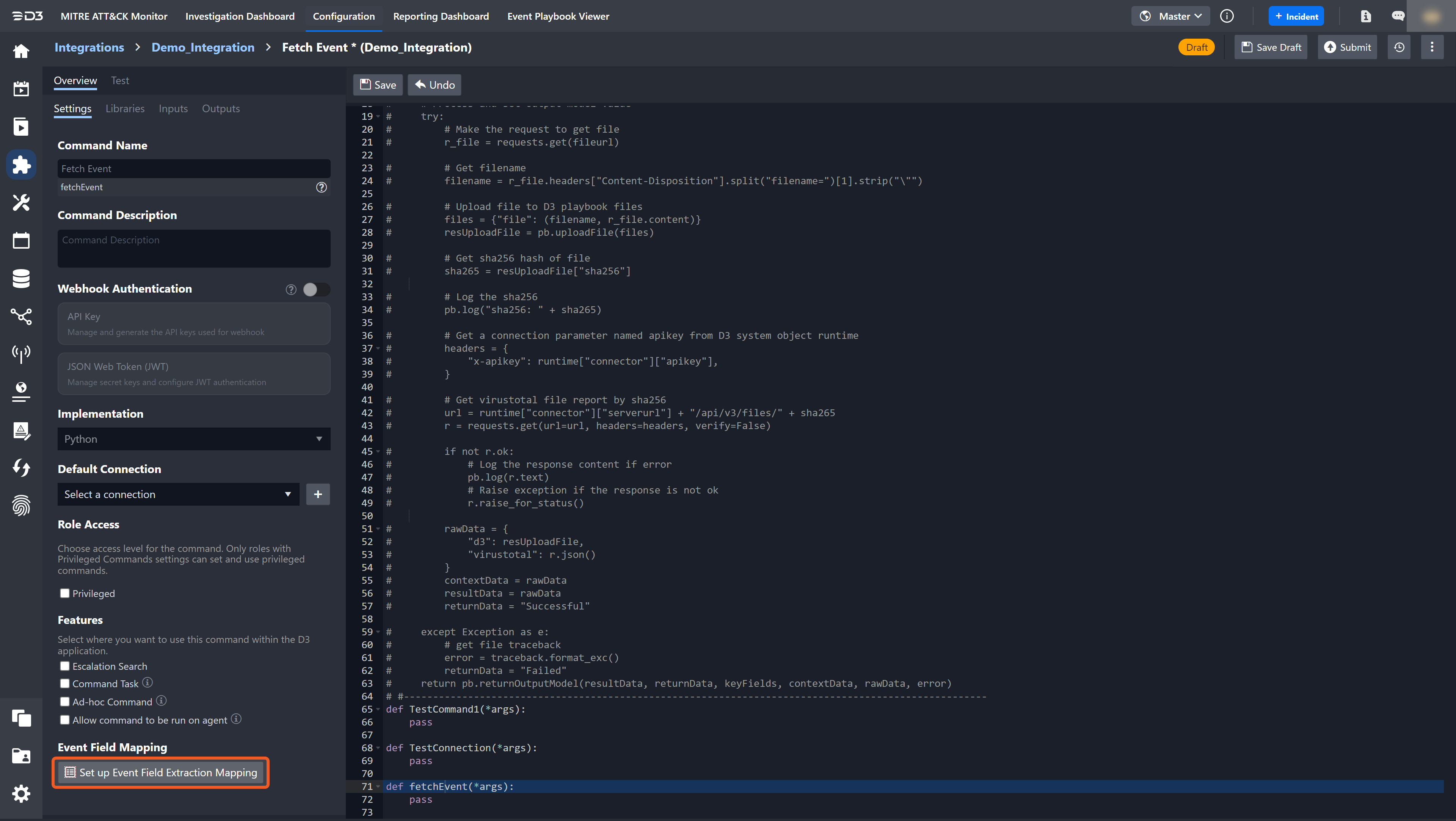Check the Privileged checkbox
The image size is (1456, 821).
[65, 593]
